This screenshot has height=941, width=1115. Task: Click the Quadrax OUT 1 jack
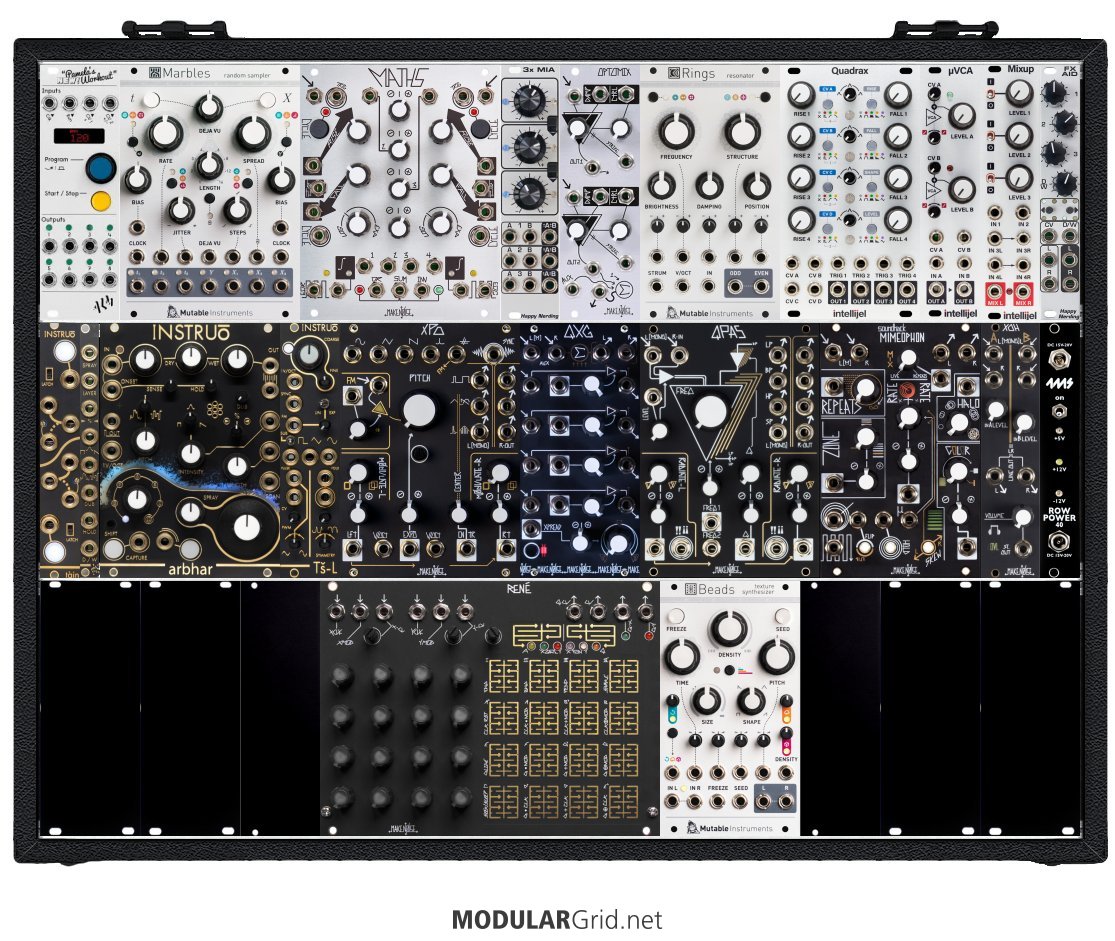click(838, 290)
